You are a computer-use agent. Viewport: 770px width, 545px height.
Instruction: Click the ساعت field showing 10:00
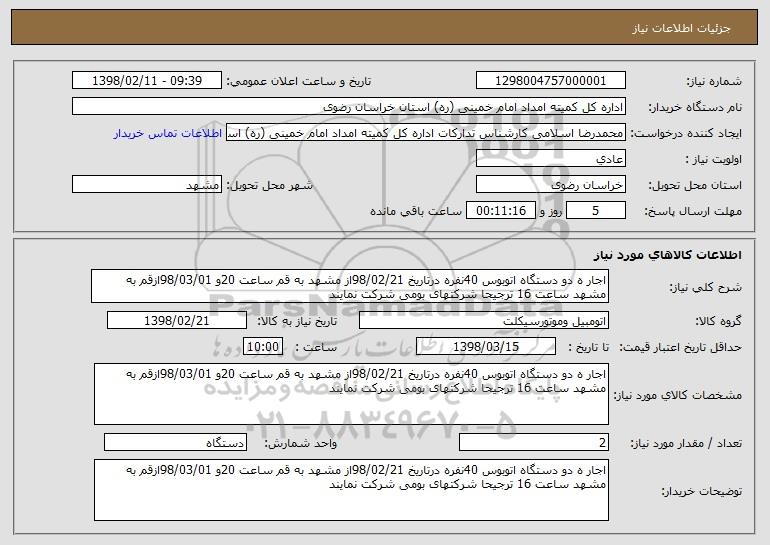[x=263, y=347]
